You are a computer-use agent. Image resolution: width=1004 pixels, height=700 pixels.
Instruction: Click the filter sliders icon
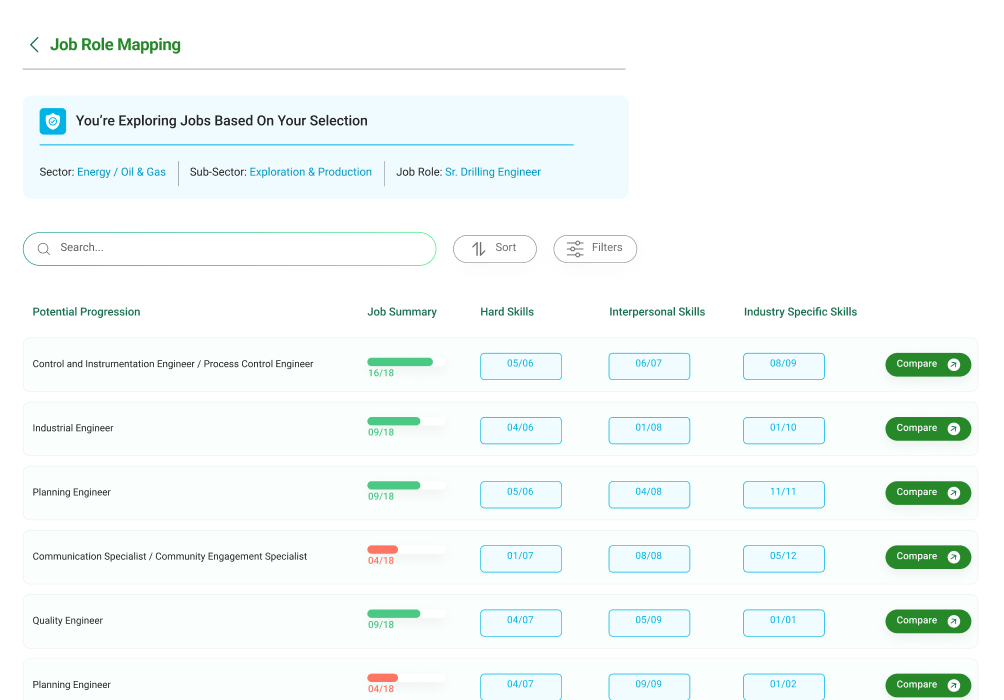(575, 249)
